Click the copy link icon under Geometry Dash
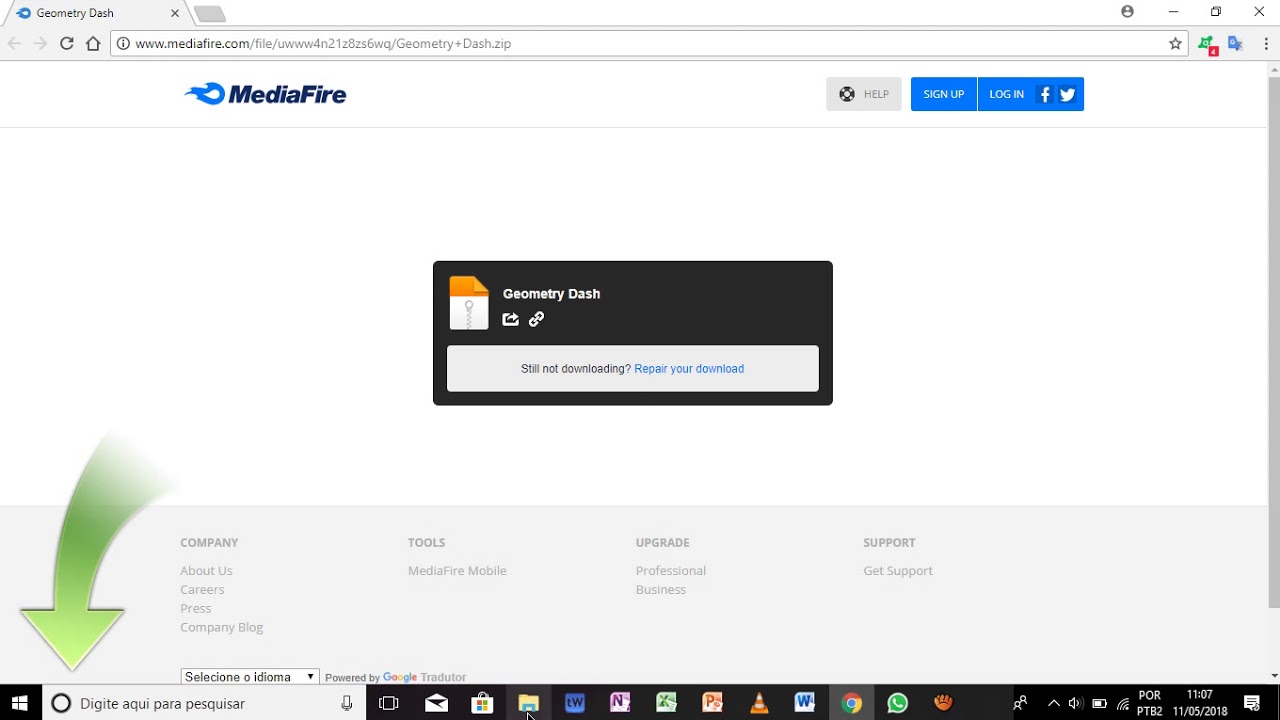 (536, 319)
